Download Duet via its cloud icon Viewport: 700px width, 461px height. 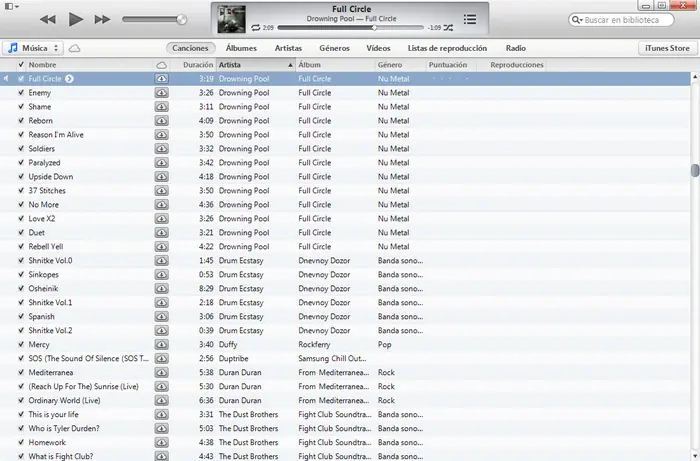point(162,233)
